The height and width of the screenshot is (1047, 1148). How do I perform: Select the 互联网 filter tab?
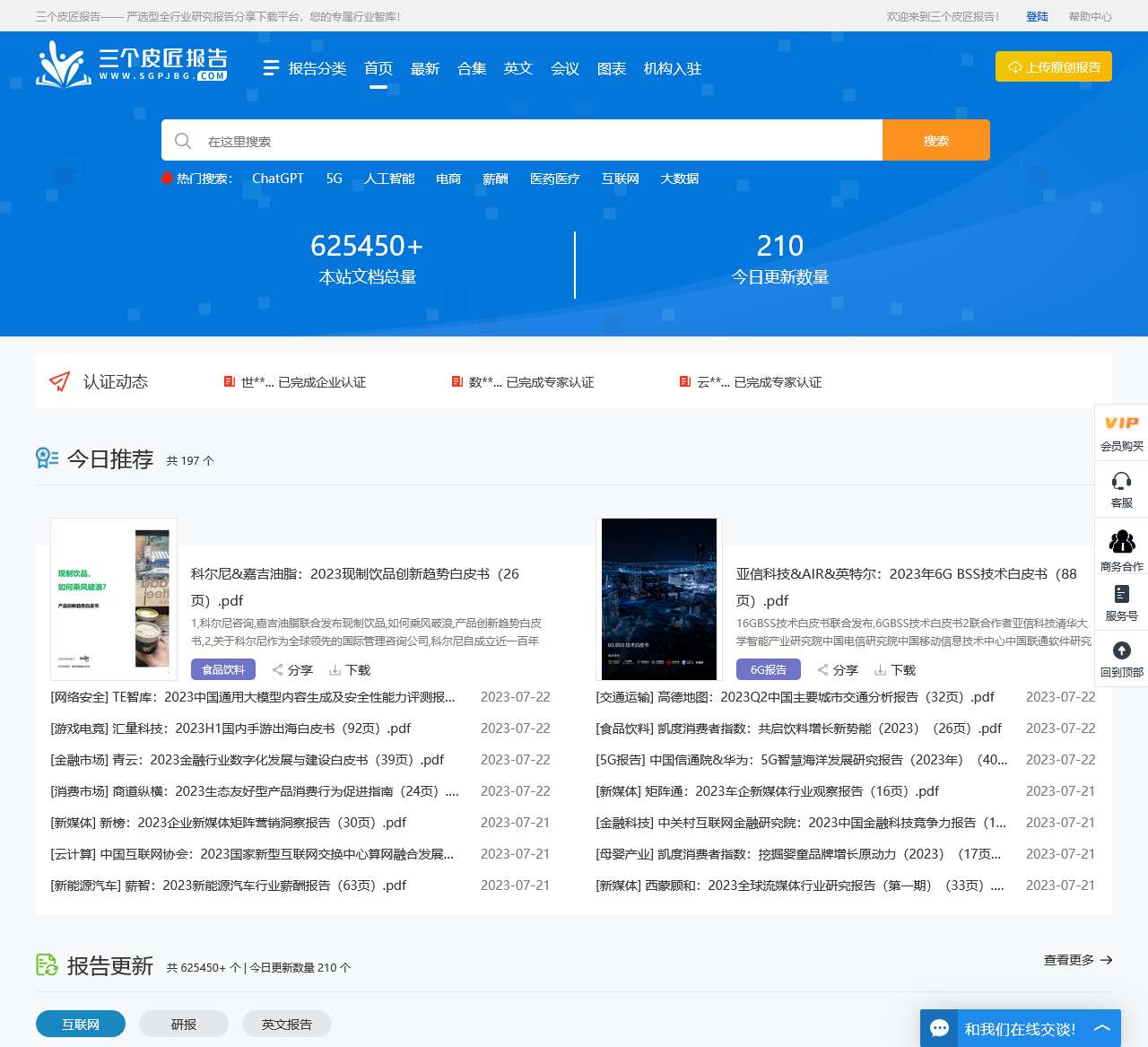coord(80,1024)
